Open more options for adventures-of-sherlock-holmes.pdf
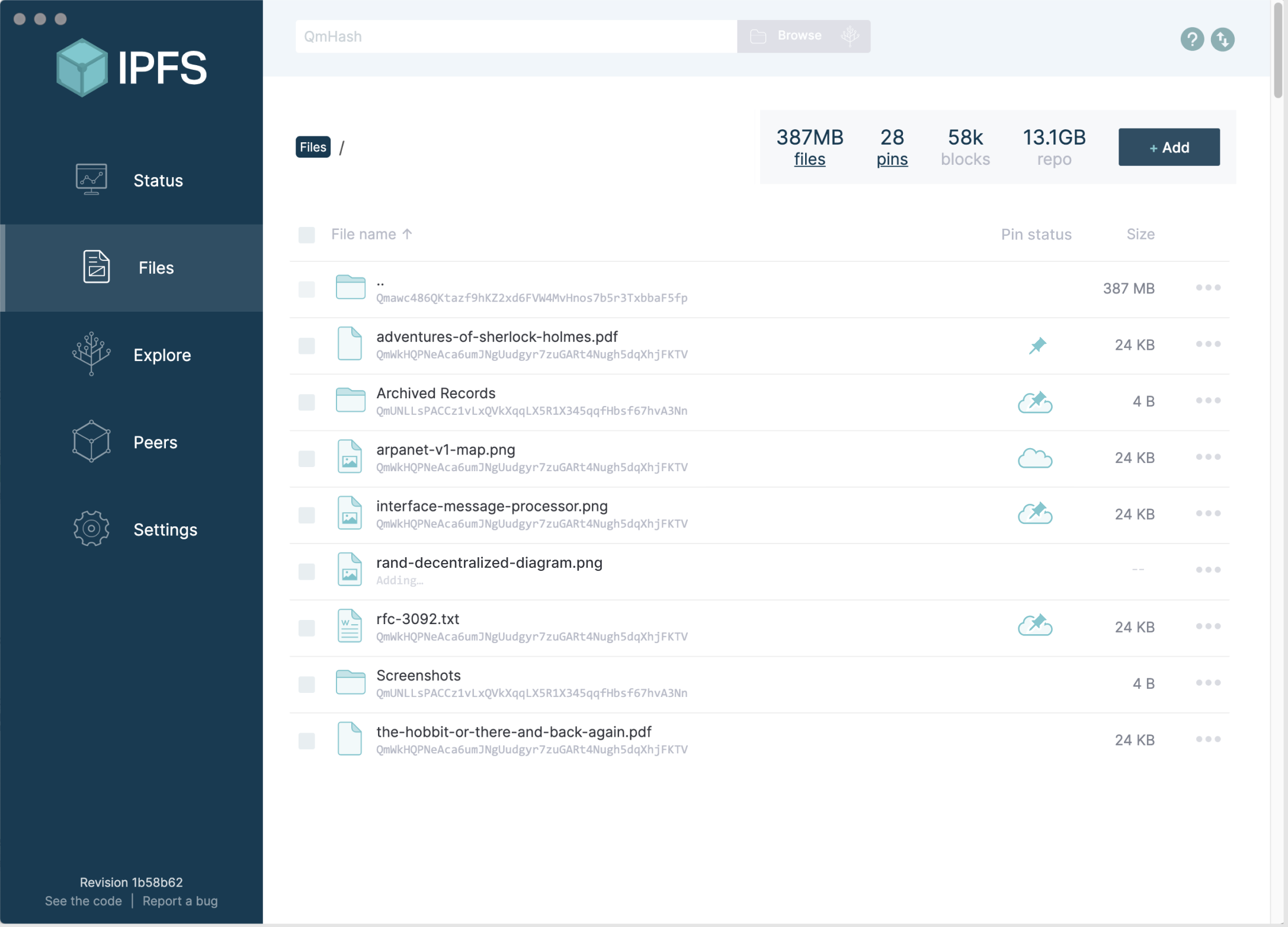This screenshot has width=1288, height=927. [1208, 344]
